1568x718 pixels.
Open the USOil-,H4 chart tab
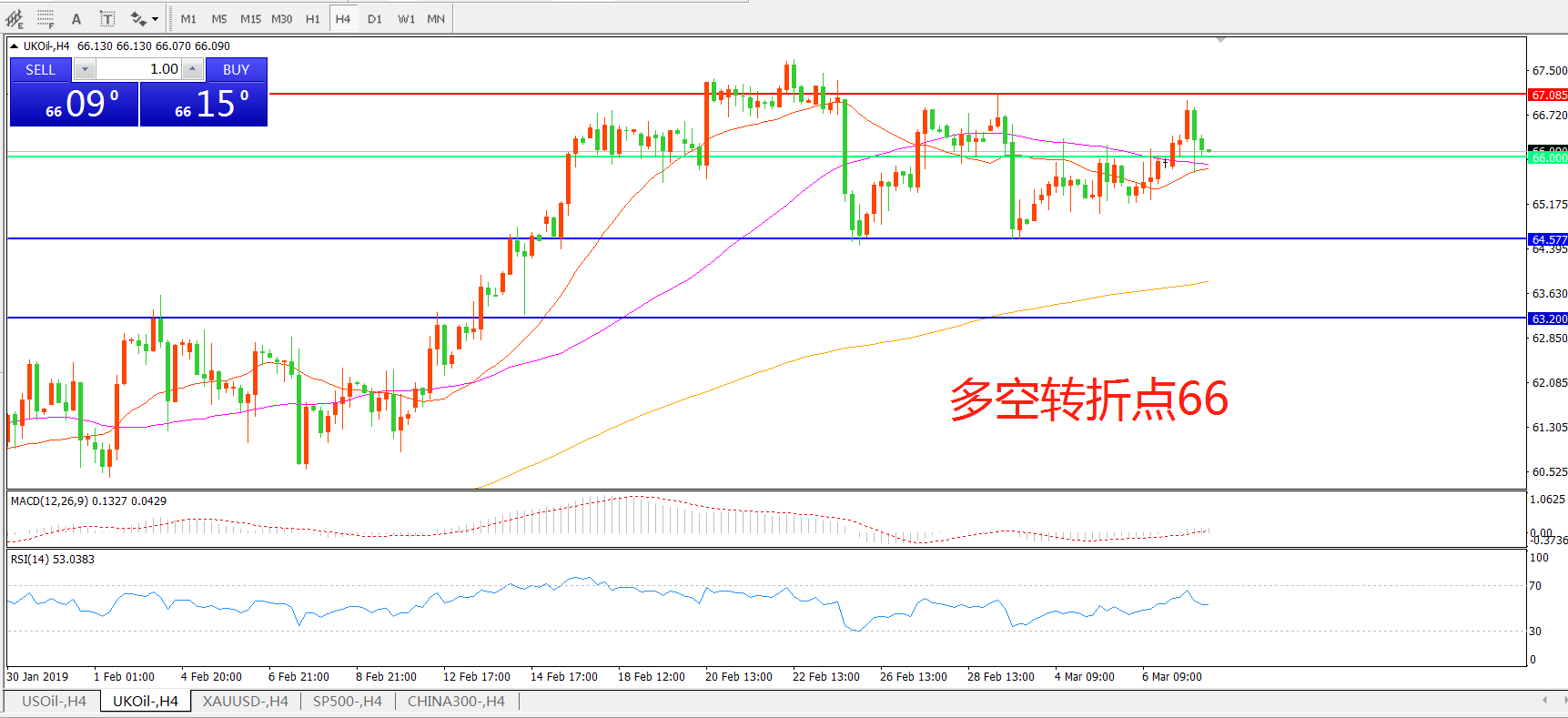(54, 701)
